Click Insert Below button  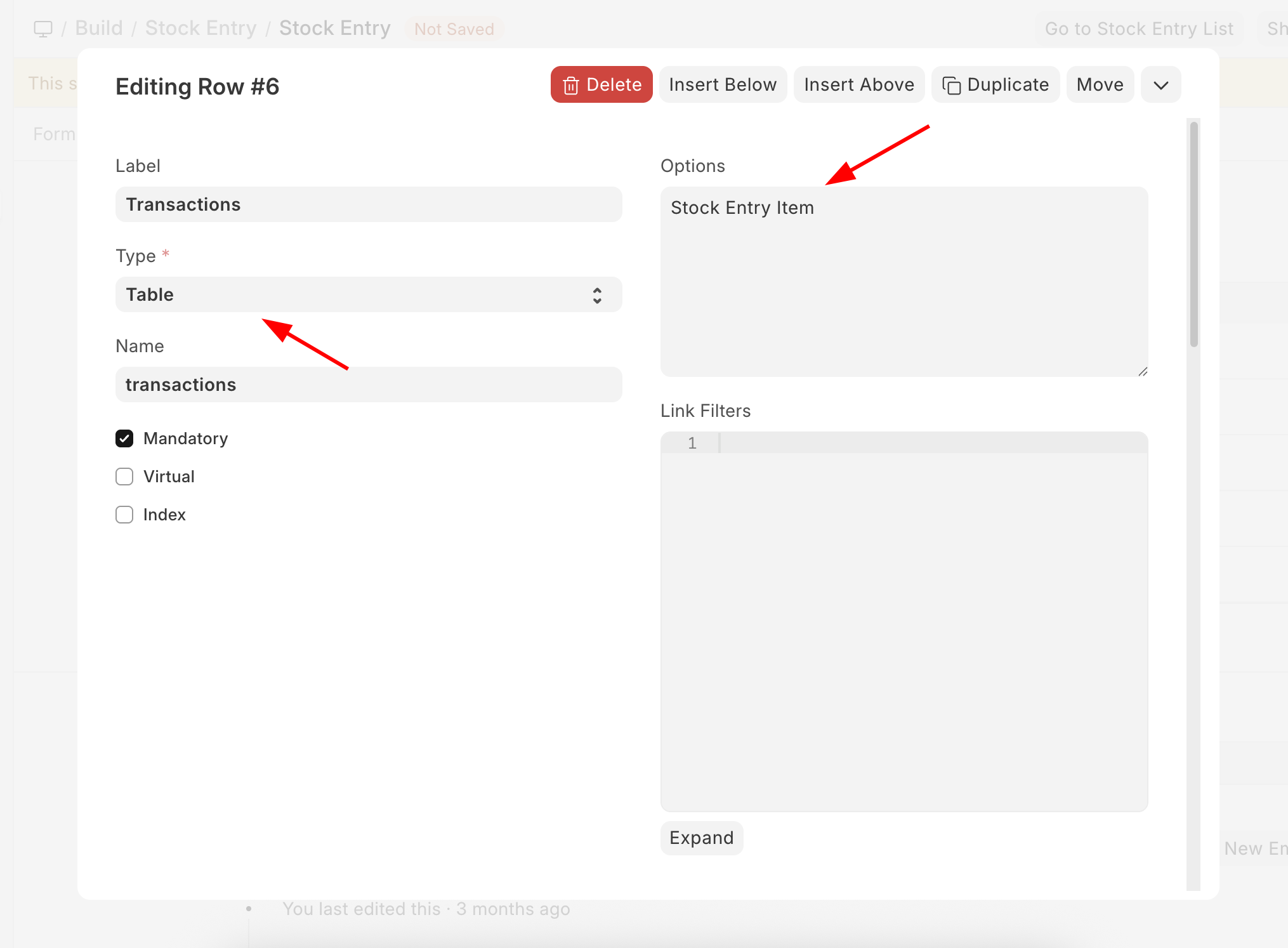(723, 85)
